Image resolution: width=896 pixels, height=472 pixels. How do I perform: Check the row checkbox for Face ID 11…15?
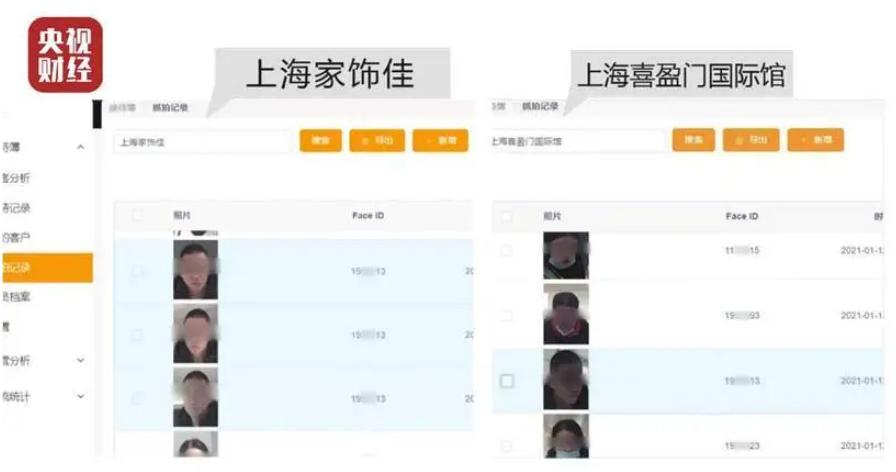[506, 250]
